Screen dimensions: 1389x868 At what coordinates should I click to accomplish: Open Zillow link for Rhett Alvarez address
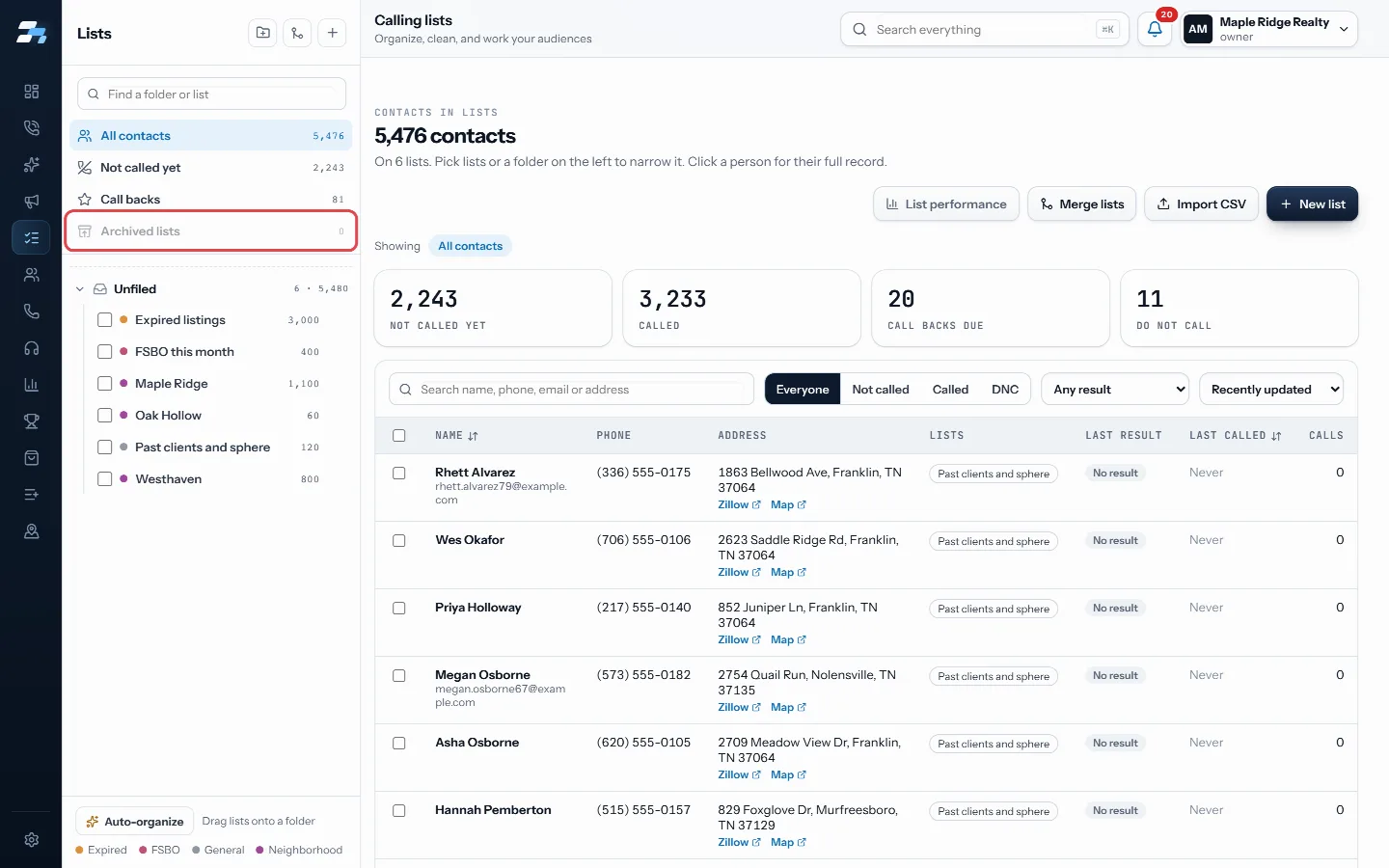(x=739, y=504)
